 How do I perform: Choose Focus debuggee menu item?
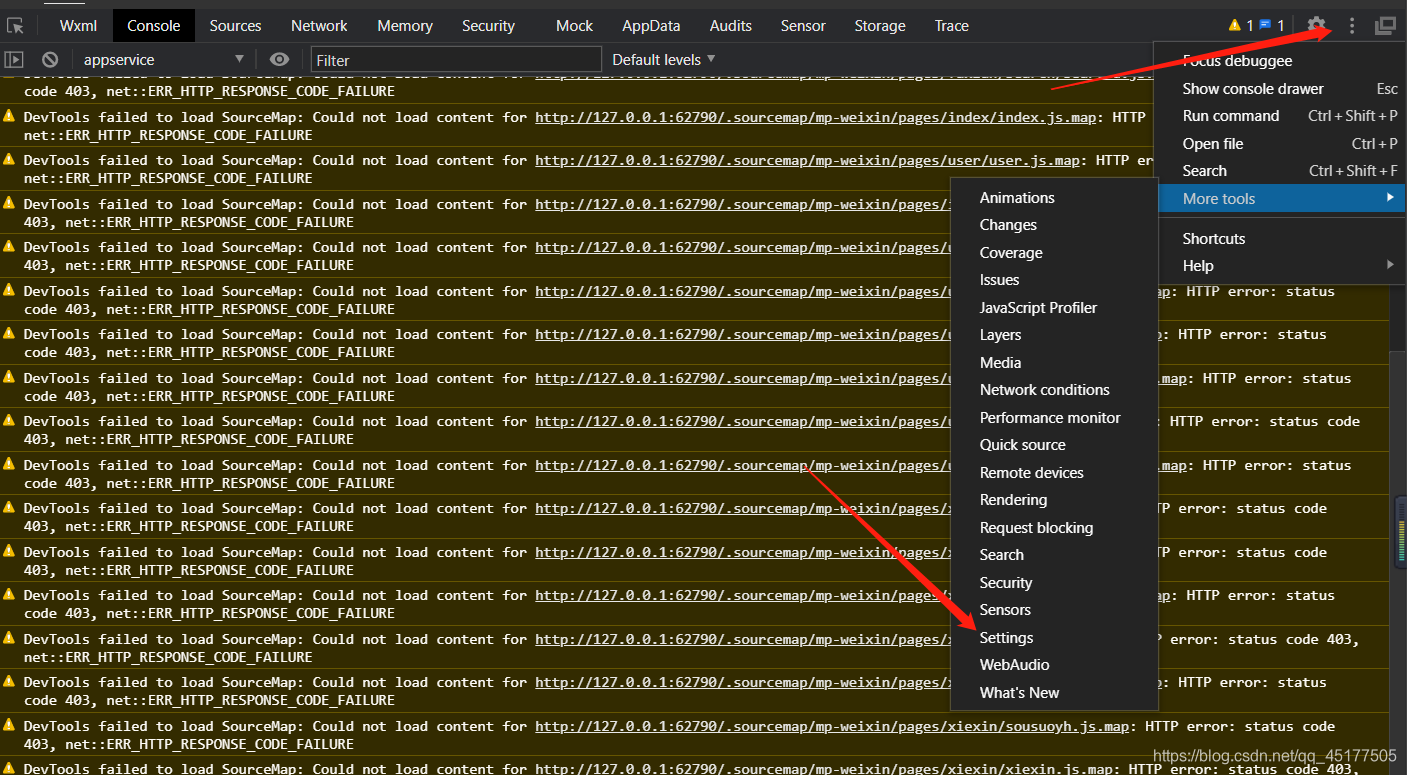1280,61
